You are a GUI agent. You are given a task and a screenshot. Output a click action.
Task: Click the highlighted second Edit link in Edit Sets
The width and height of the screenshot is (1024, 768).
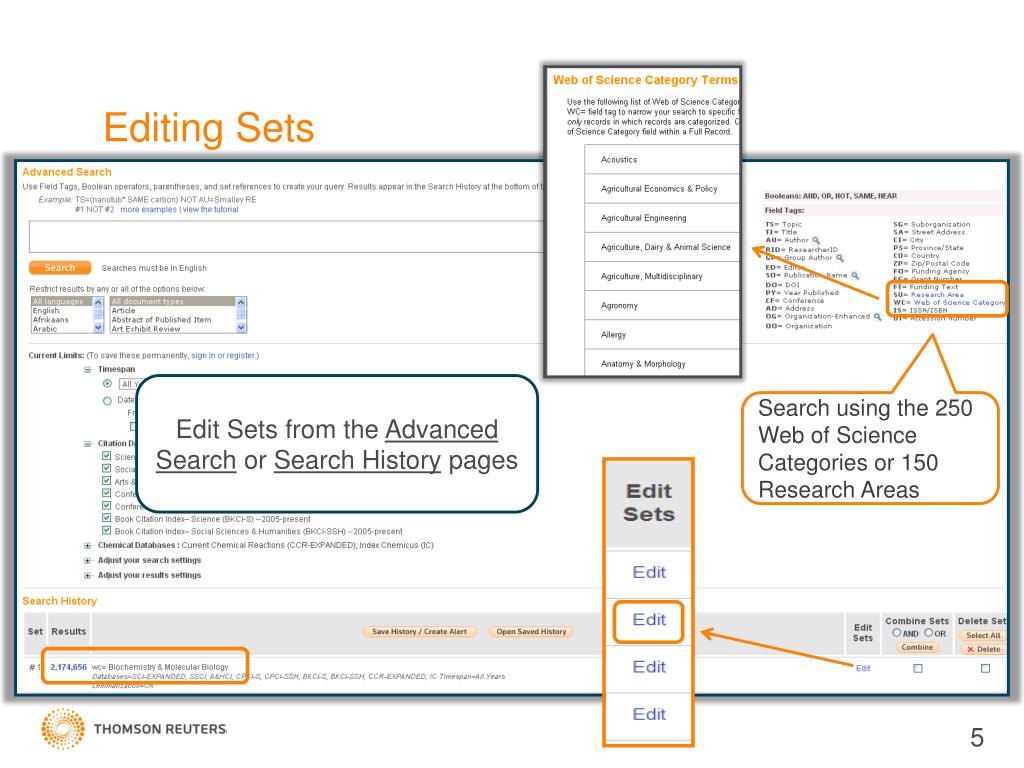click(648, 620)
